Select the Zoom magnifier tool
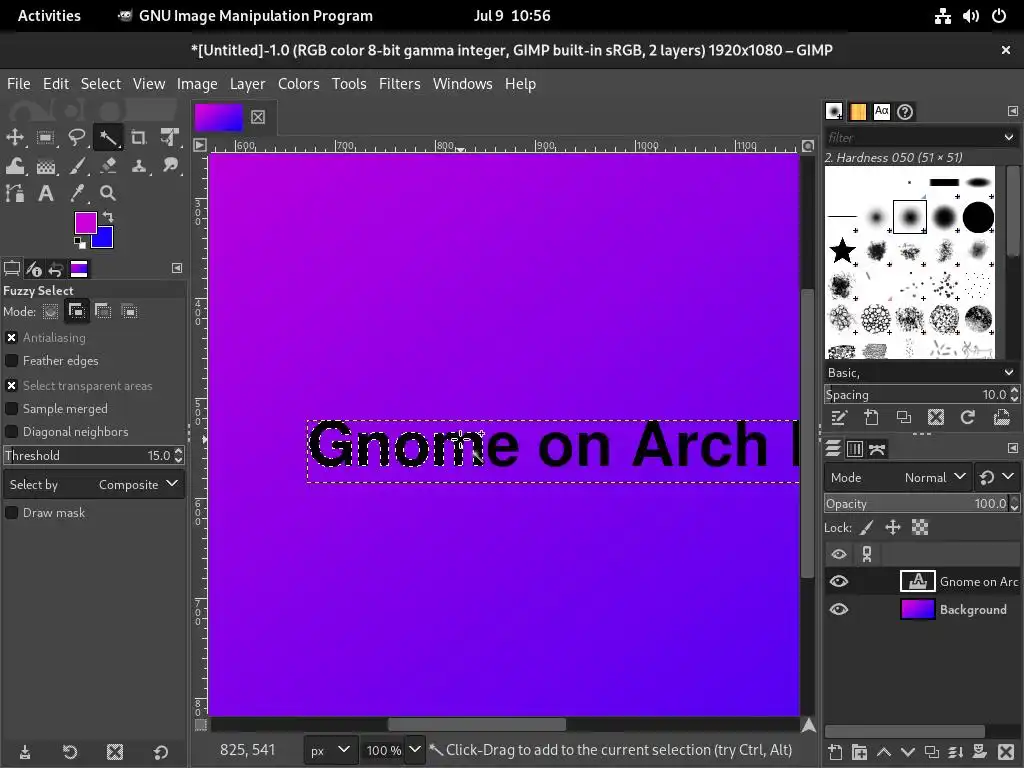 click(x=108, y=193)
